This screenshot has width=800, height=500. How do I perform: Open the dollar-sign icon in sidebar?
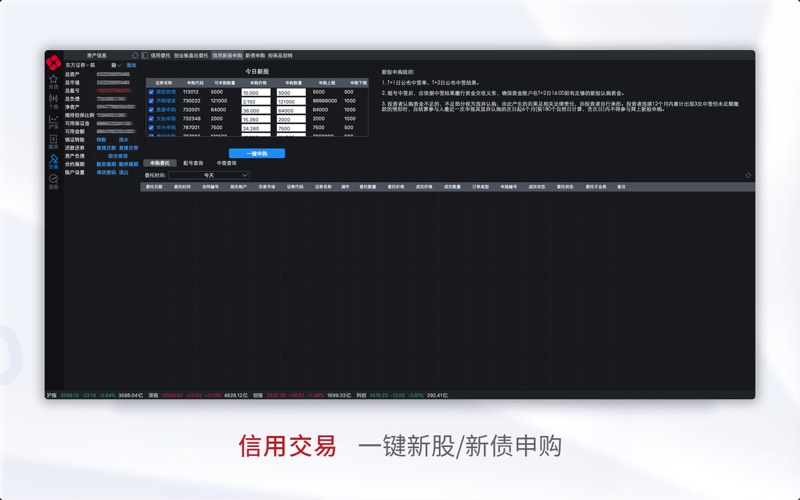click(54, 141)
